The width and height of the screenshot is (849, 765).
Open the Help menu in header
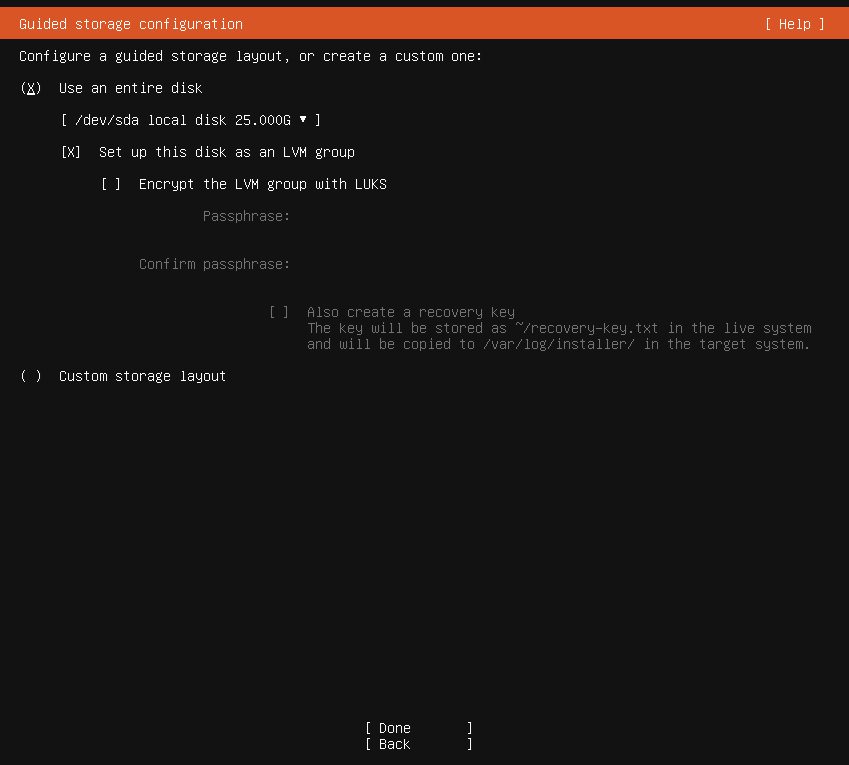click(x=794, y=24)
